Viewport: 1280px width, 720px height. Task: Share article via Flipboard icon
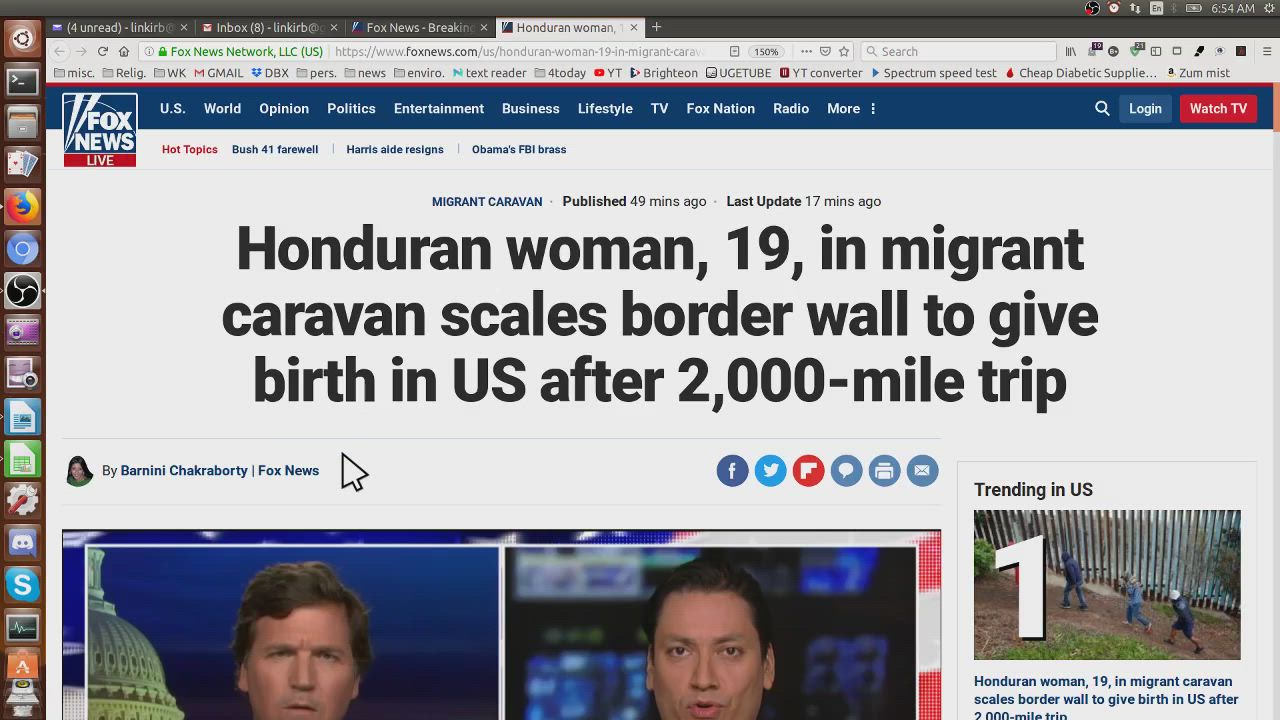(808, 470)
